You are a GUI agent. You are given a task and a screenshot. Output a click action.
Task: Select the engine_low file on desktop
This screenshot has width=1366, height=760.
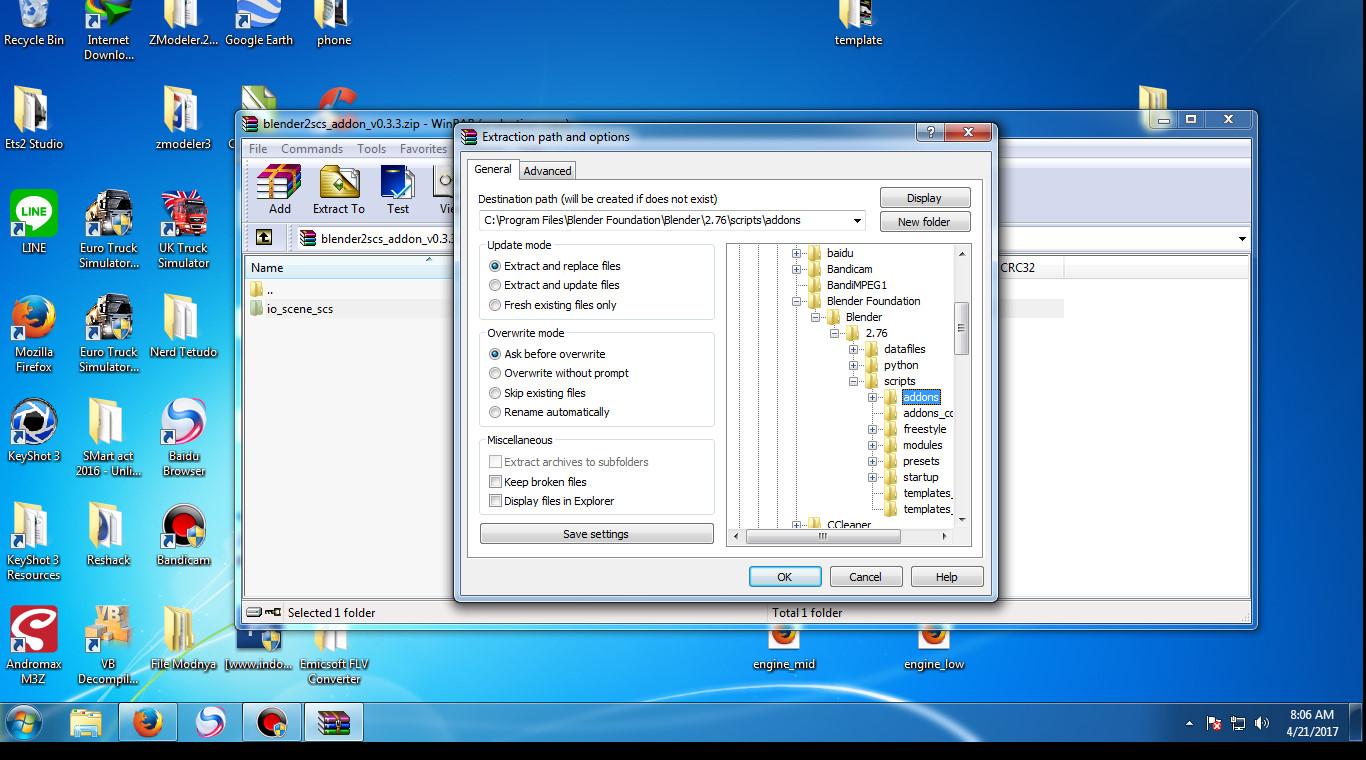point(934,648)
